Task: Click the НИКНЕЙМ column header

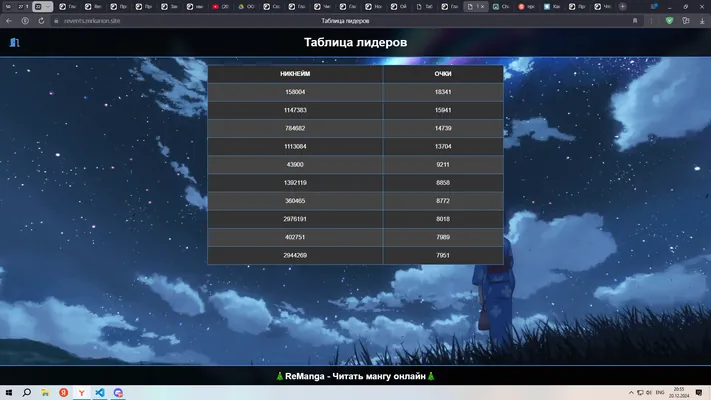Action: pos(295,73)
